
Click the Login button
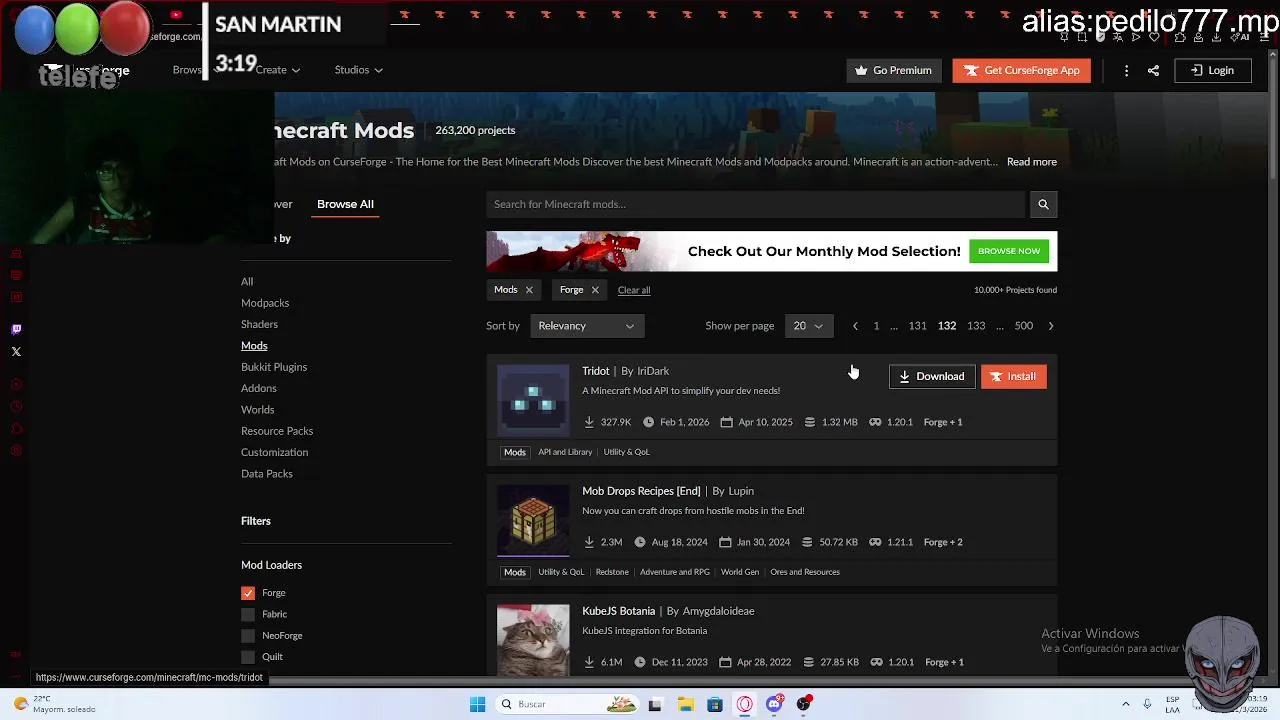point(1212,70)
